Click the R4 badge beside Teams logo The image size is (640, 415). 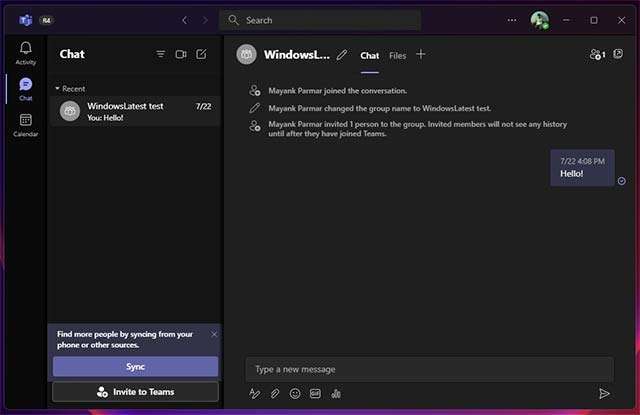coord(46,20)
